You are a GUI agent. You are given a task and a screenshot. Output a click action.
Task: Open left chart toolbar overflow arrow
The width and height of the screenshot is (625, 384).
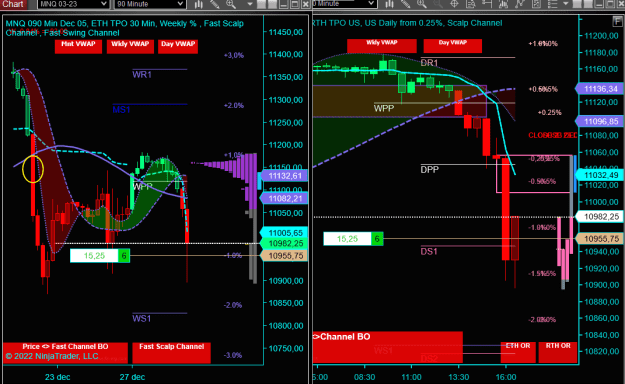(x=250, y=4)
